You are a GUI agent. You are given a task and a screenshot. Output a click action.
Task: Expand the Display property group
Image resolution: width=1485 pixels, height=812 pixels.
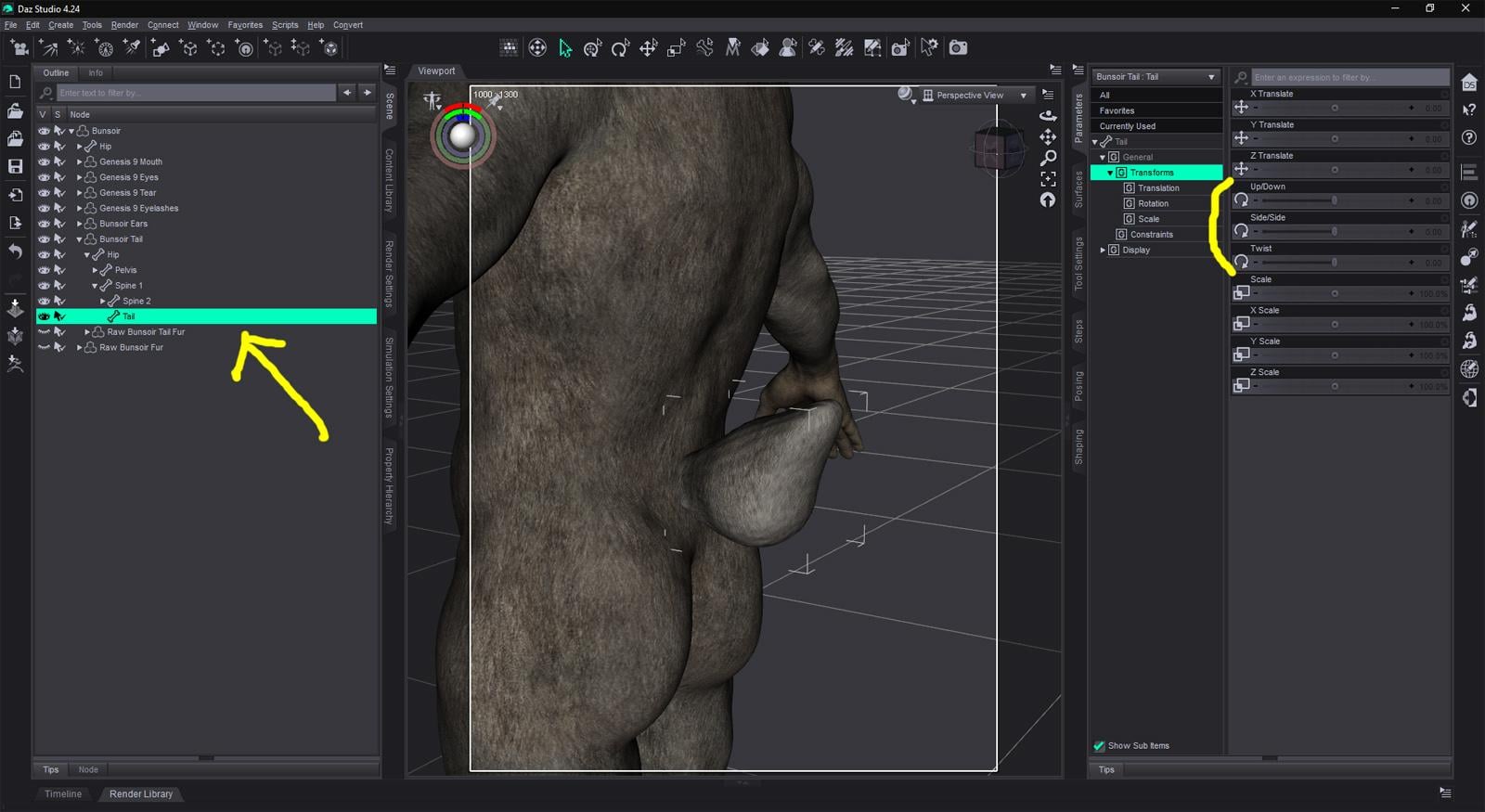(1103, 250)
